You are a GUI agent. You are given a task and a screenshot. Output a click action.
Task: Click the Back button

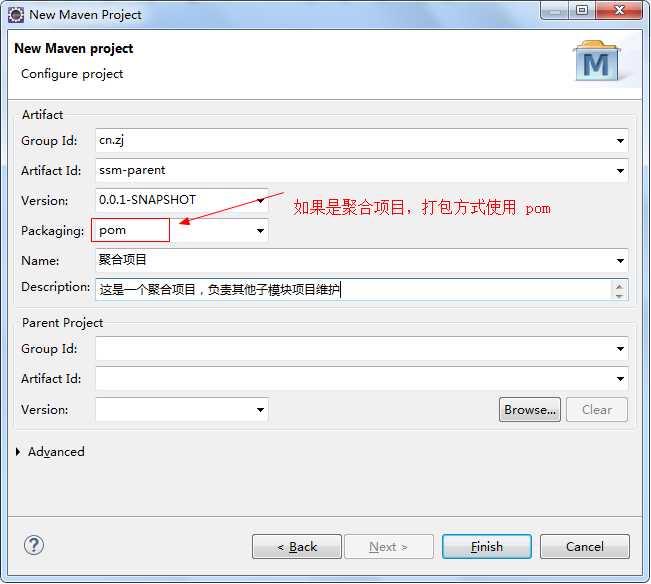(x=297, y=547)
